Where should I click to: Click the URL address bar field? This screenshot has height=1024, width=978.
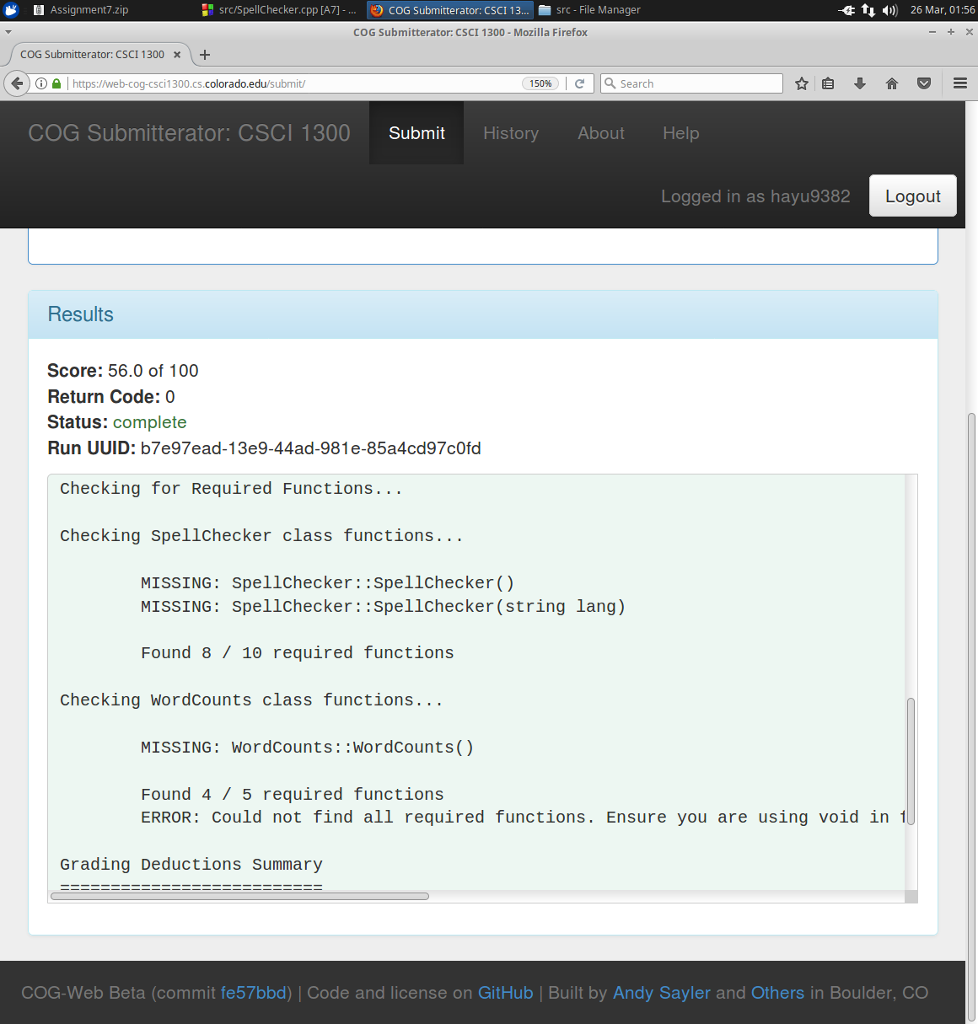click(x=294, y=84)
